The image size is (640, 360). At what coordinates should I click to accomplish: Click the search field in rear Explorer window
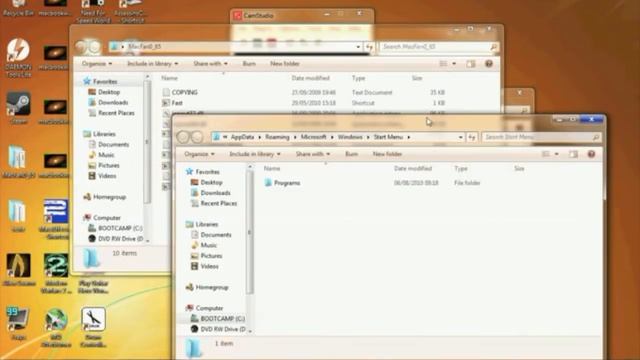pyautogui.click(x=439, y=47)
